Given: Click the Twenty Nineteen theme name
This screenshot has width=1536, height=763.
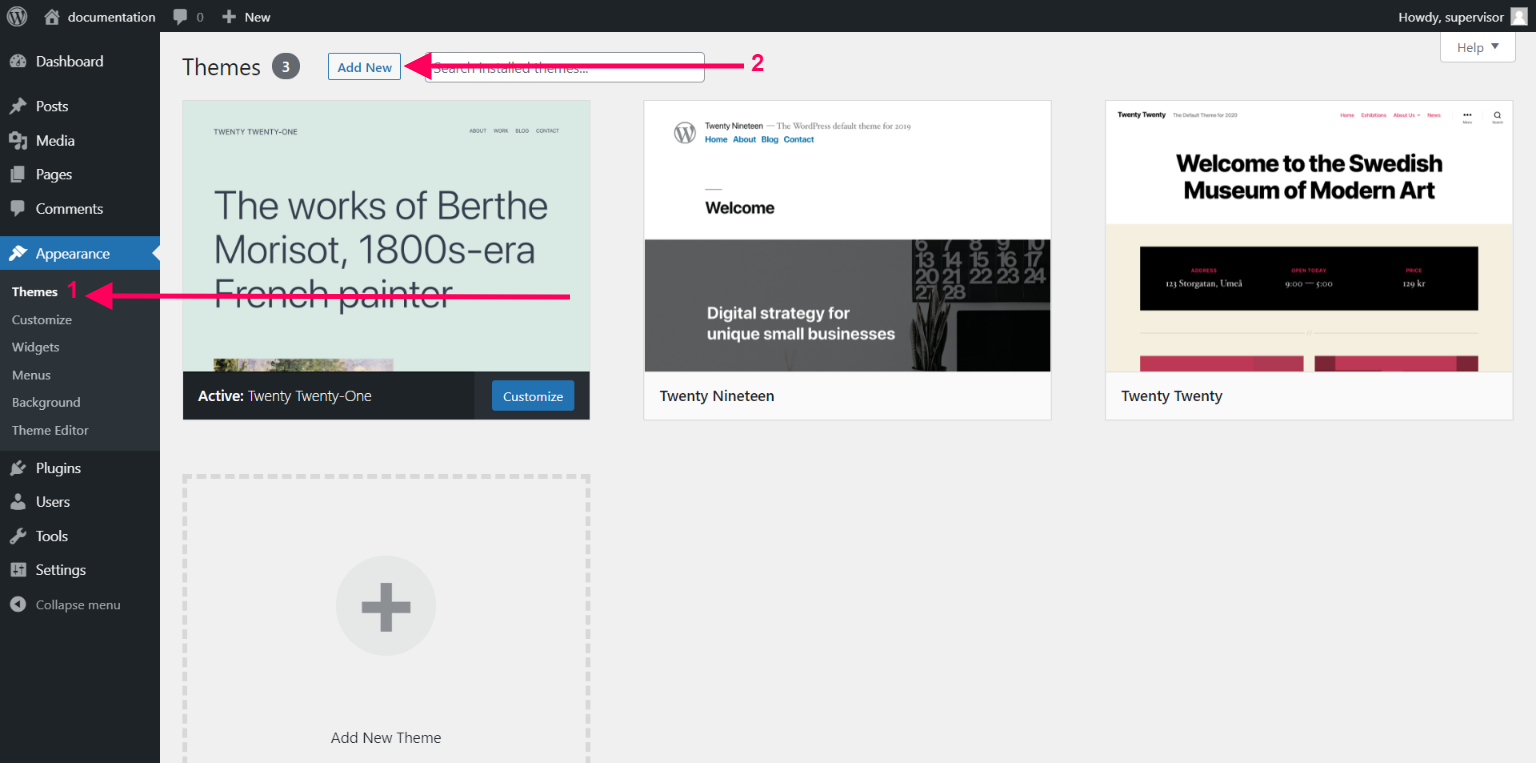Looking at the screenshot, I should (717, 396).
